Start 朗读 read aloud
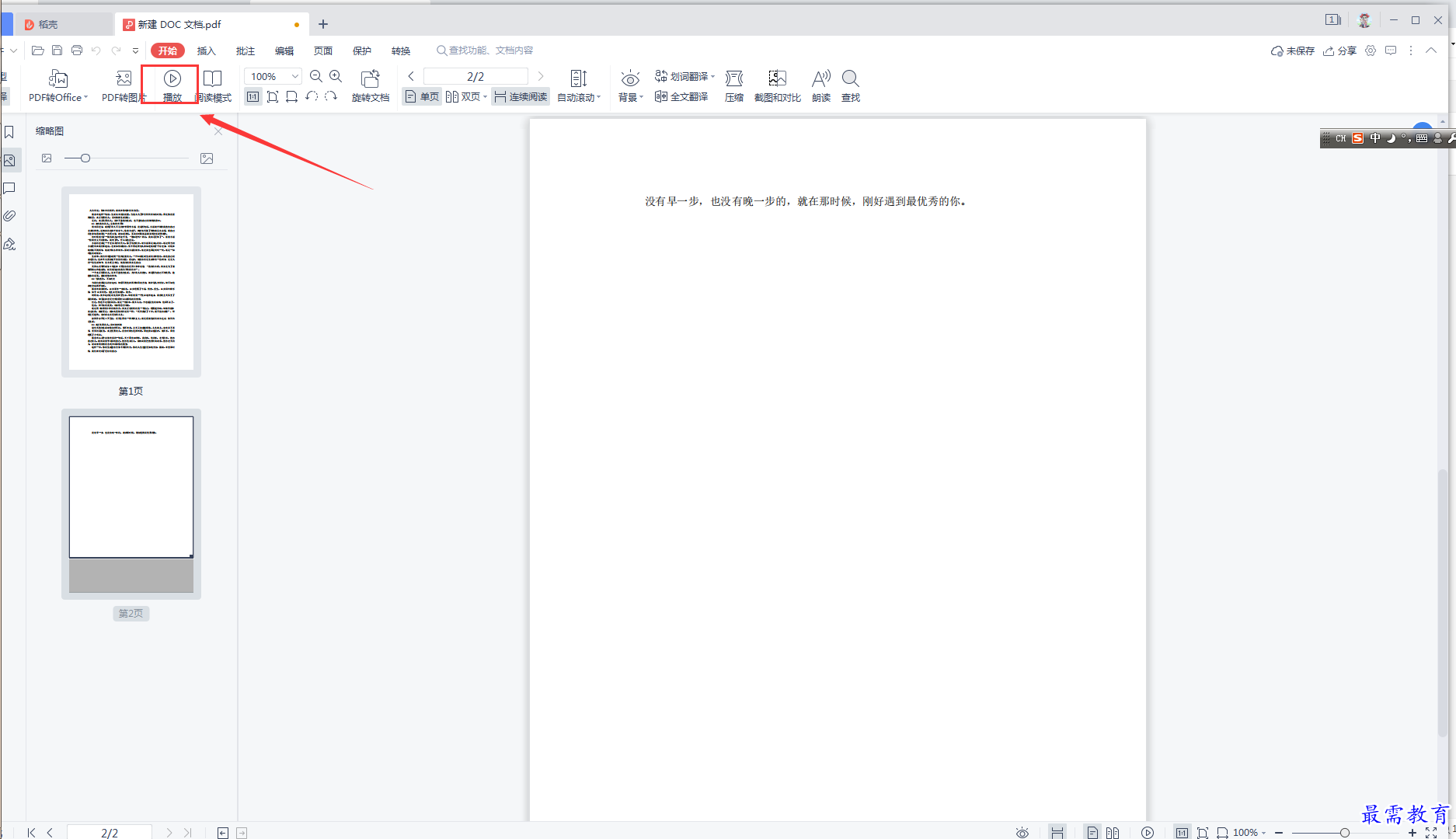 (821, 85)
